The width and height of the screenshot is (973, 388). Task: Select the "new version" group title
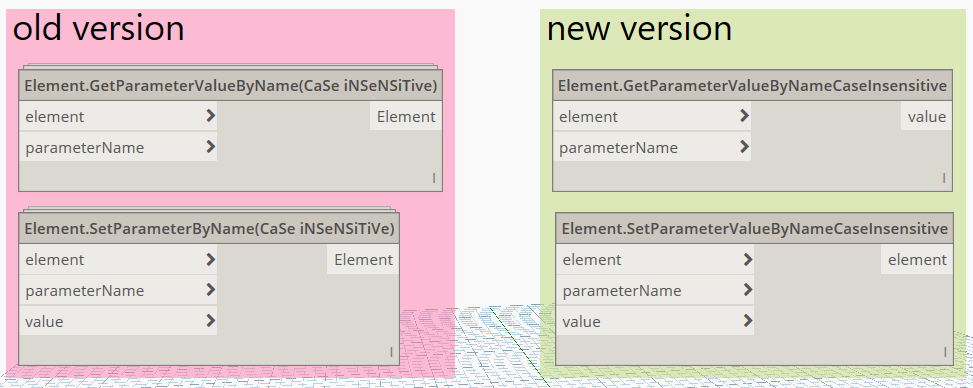[639, 29]
